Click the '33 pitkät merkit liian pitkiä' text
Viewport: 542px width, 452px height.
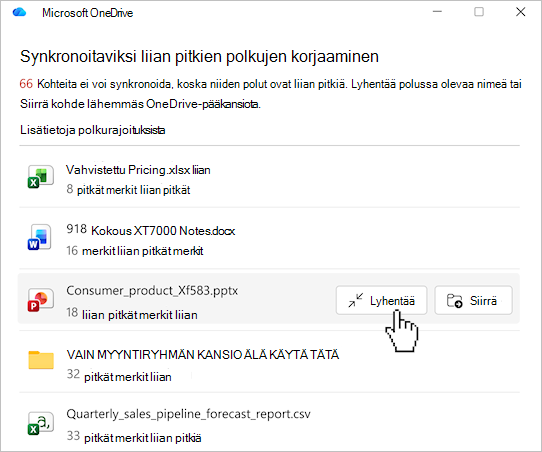click(134, 437)
